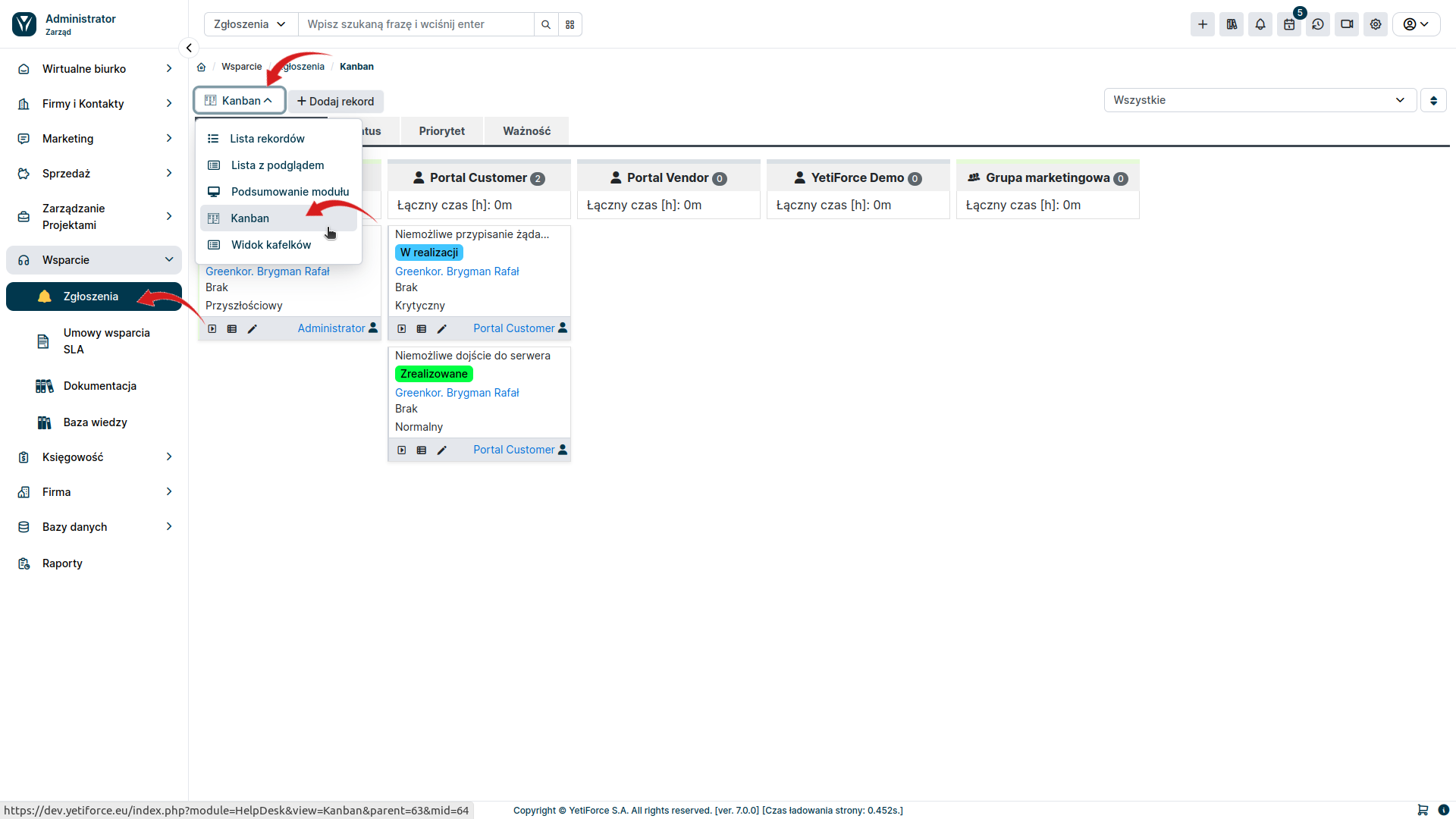
Task: Open Greenkor link on the Zrealizowane card
Action: [457, 393]
